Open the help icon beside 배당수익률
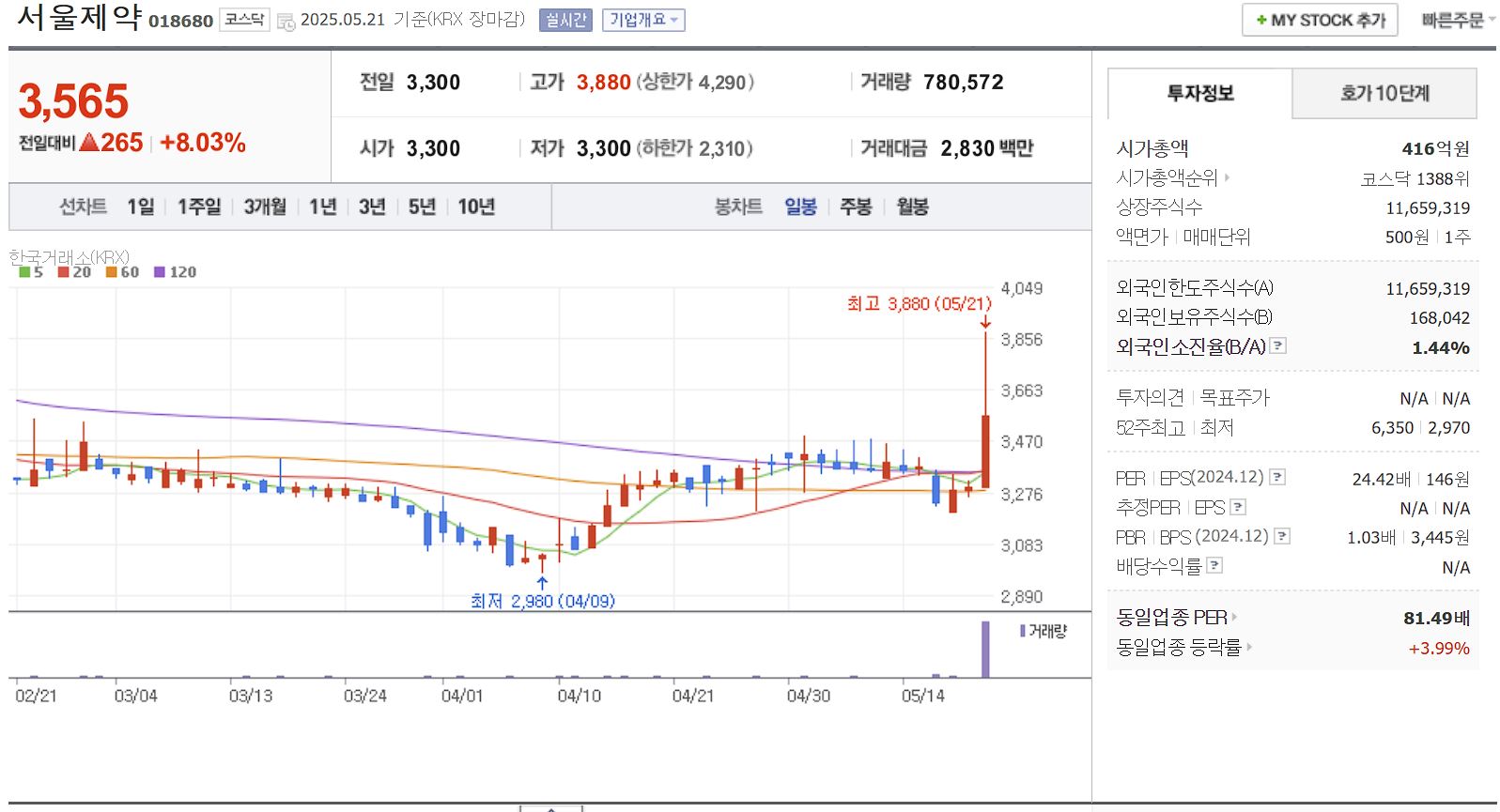The width and height of the screenshot is (1500, 812). 1214,565
